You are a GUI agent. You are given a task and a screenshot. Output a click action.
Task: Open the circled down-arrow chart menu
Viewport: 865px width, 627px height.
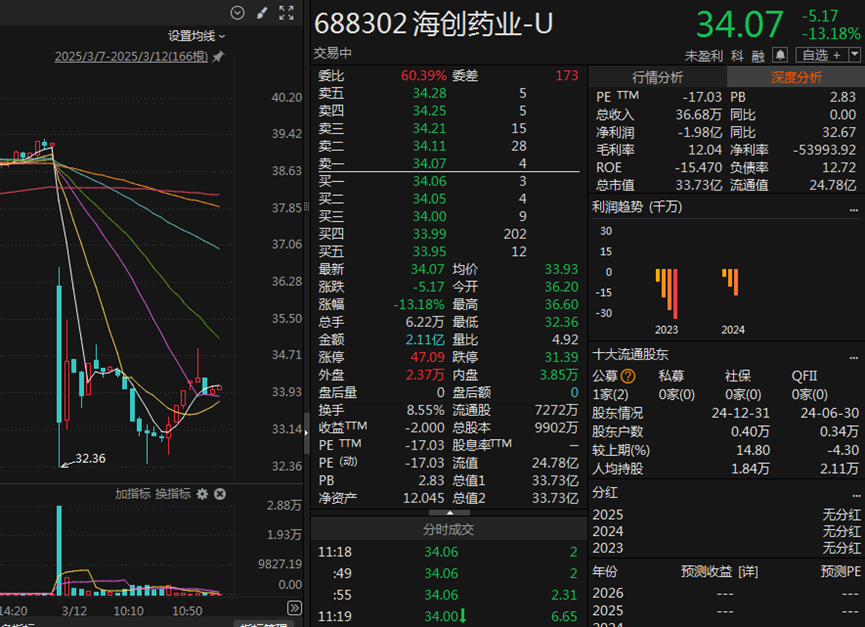tap(237, 13)
